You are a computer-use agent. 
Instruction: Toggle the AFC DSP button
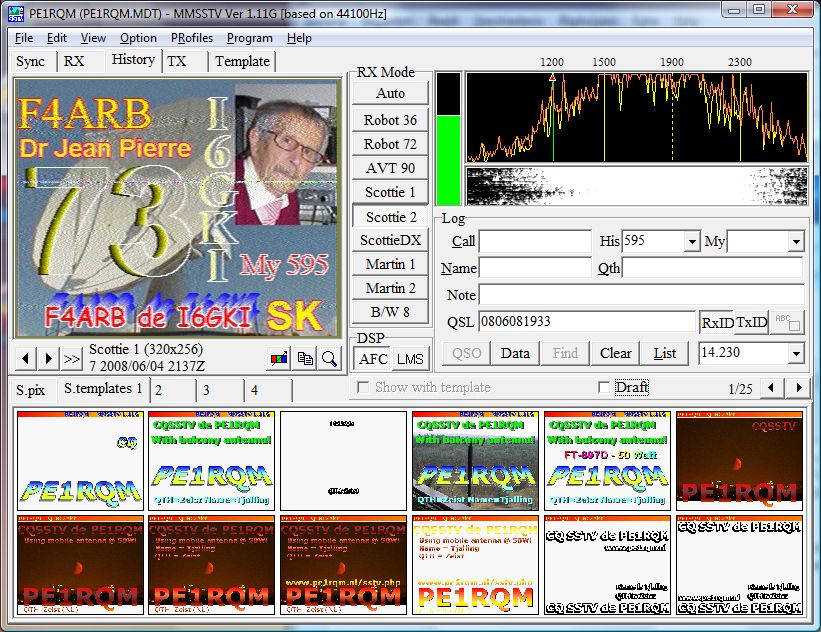tap(374, 359)
